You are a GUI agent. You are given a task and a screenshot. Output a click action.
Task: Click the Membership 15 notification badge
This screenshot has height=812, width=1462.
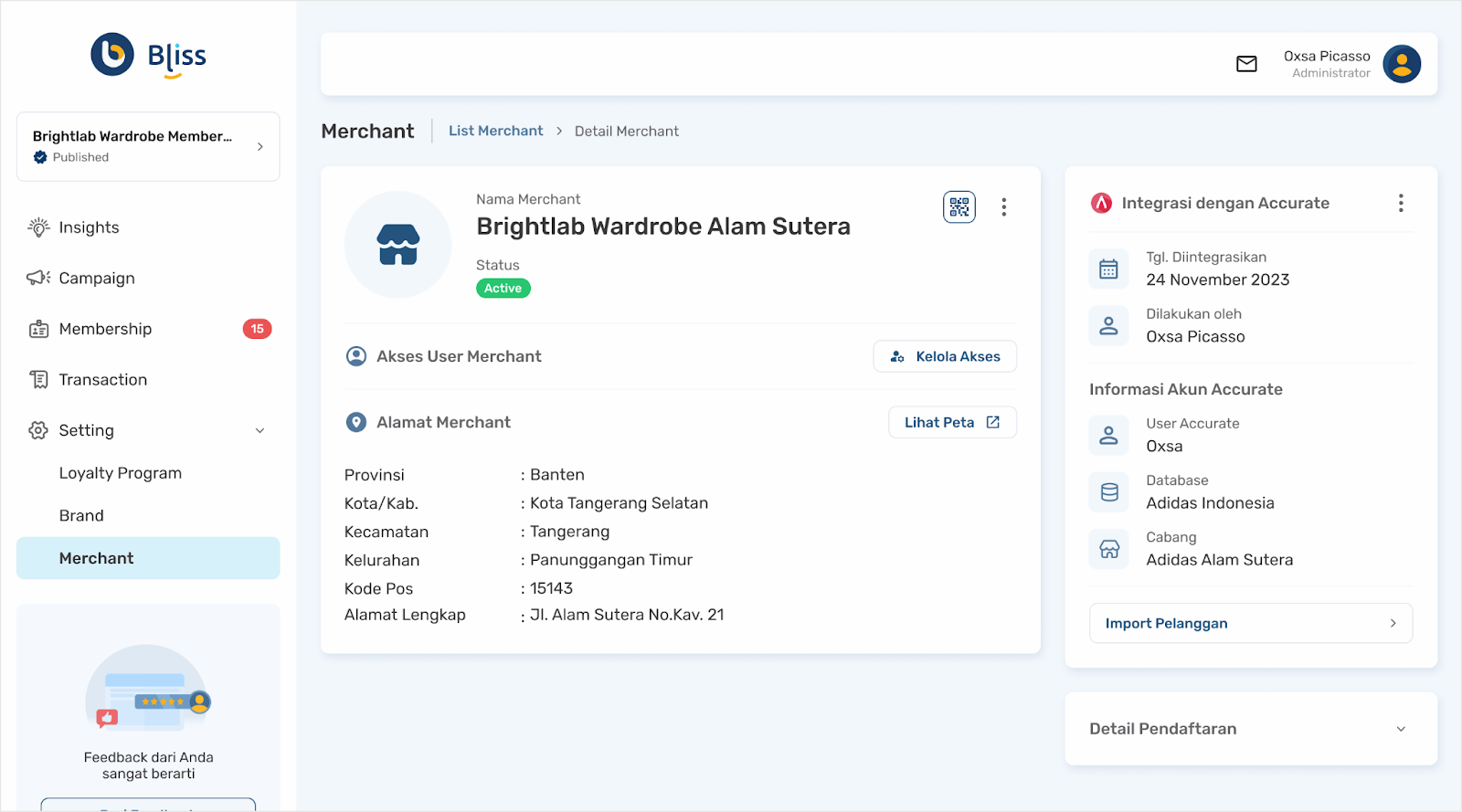coord(258,329)
